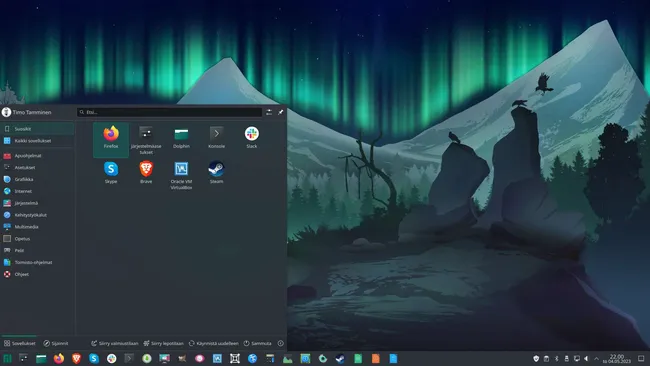This screenshot has width=650, height=366.
Task: Open Oracle VM VirtualBox icon
Action: pyautogui.click(x=181, y=175)
